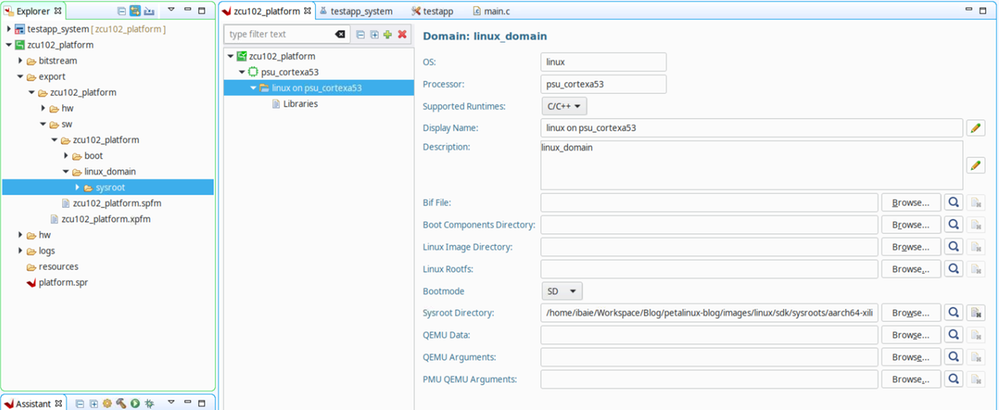Click the search icon next to Bif File
Image resolution: width=999 pixels, height=410 pixels.
point(955,203)
